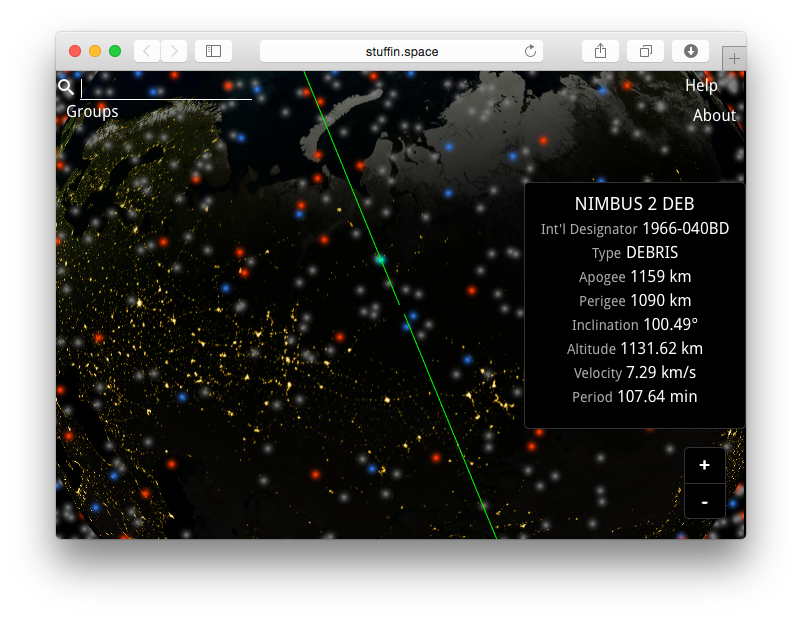Viewport: 802px width, 619px height.
Task: Open the About link
Action: [714, 116]
